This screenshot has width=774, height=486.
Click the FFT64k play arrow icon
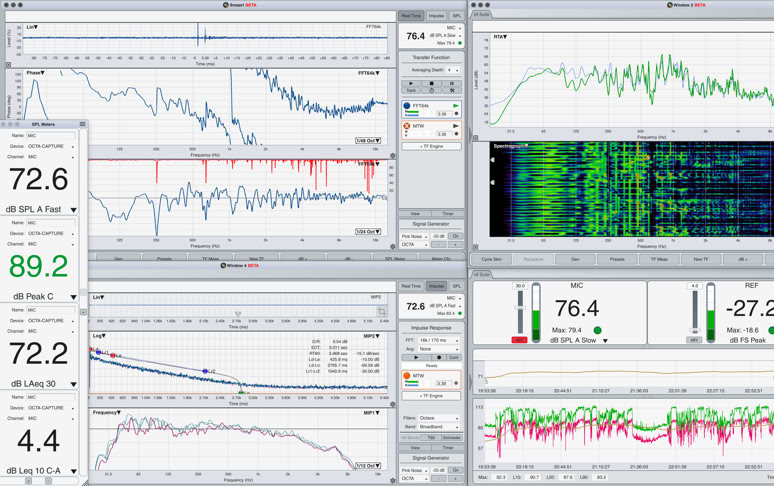click(x=456, y=105)
